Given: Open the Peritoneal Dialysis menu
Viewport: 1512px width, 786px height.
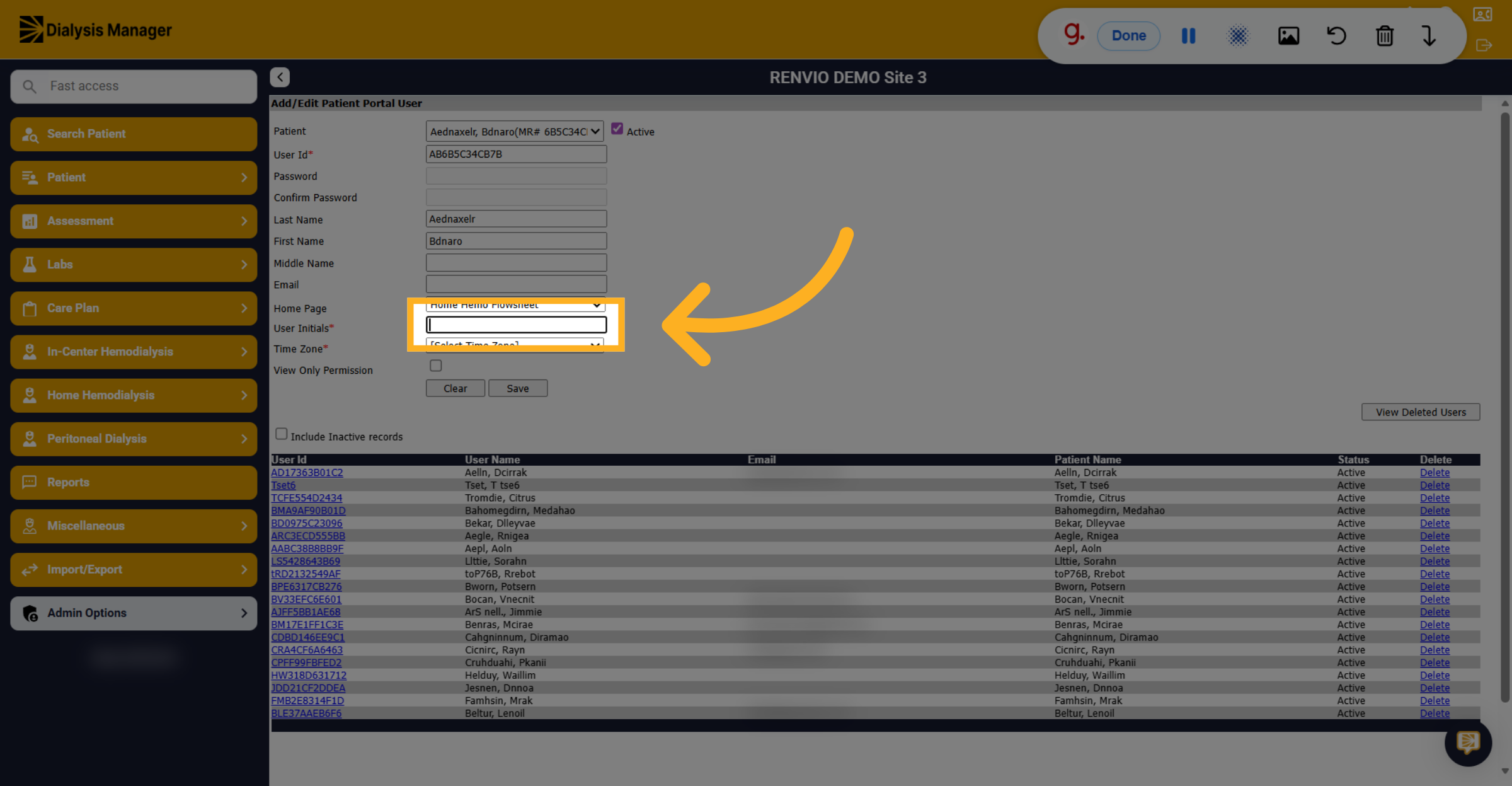Looking at the screenshot, I should [134, 439].
